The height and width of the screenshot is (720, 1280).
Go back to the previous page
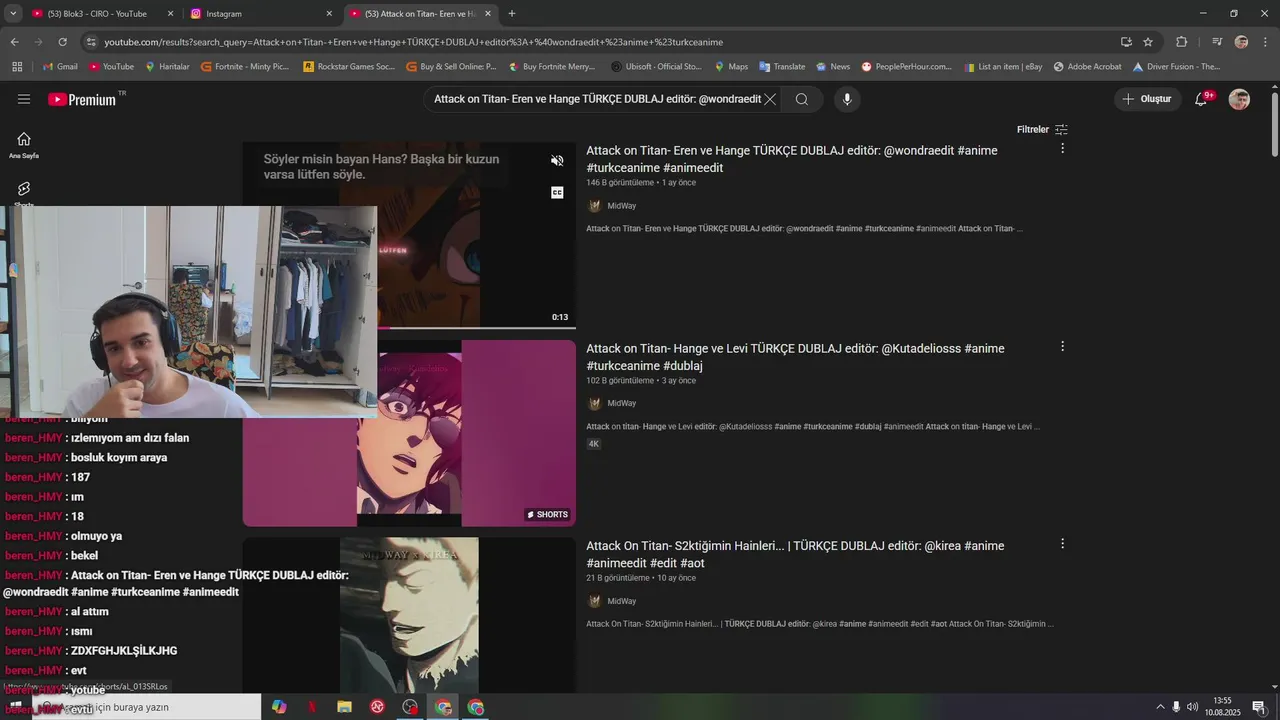click(x=14, y=42)
